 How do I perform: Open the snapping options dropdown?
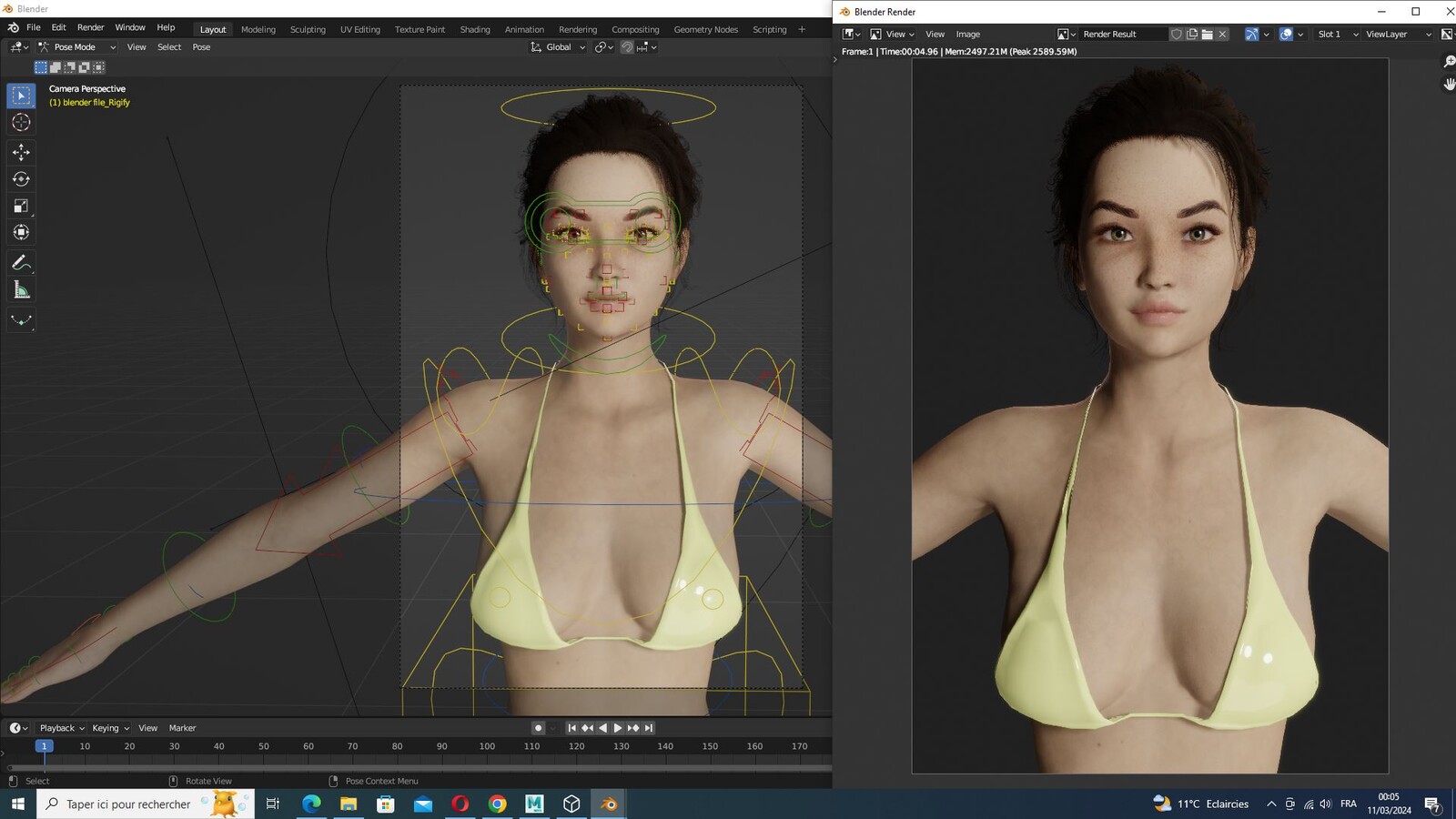tap(647, 47)
